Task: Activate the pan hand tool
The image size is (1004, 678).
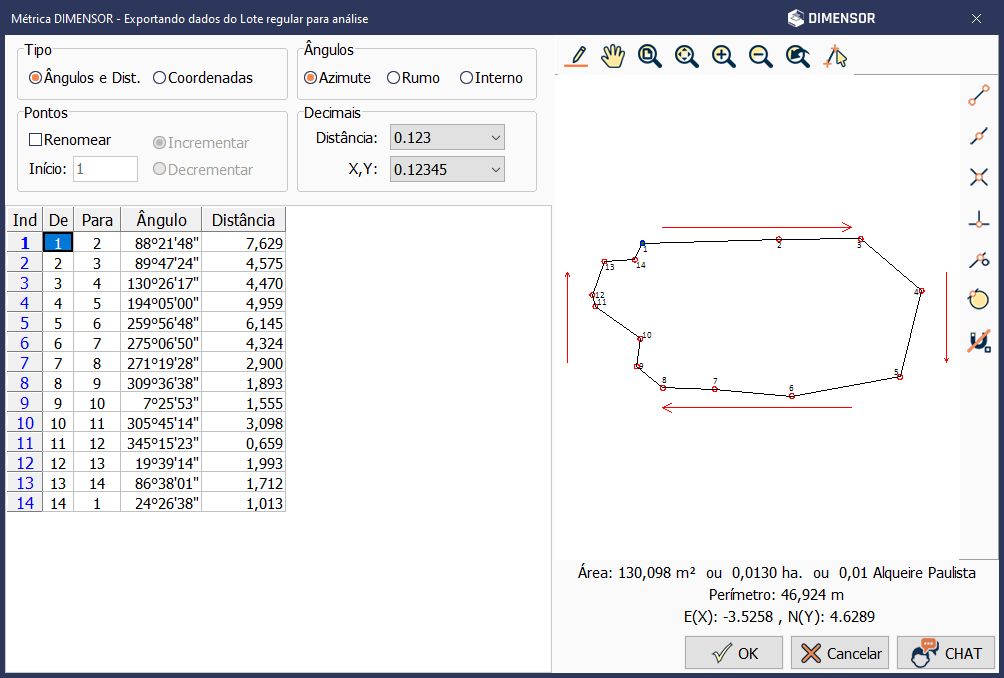Action: (x=612, y=56)
